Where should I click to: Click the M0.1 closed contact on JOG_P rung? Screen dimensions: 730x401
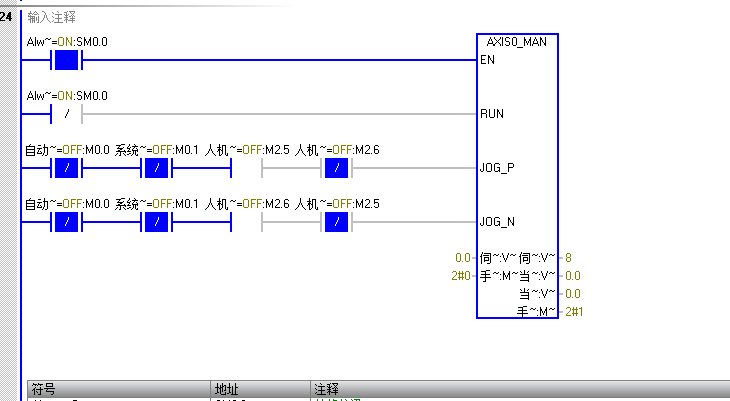[x=157, y=168]
